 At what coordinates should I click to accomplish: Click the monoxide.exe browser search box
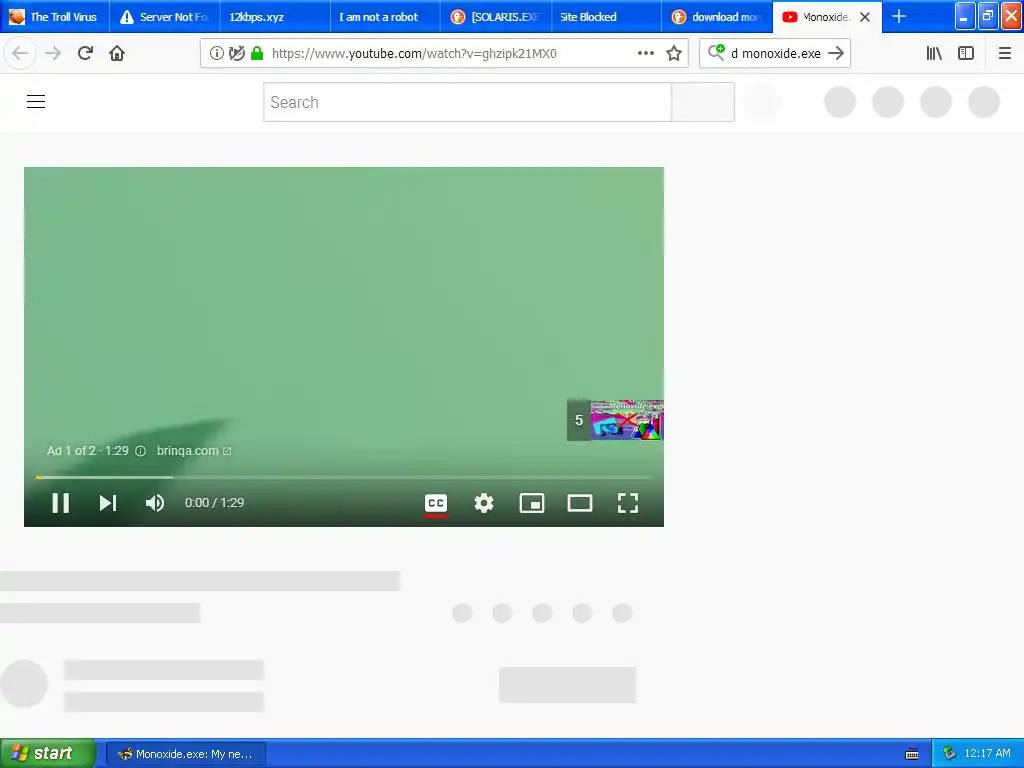(776, 54)
